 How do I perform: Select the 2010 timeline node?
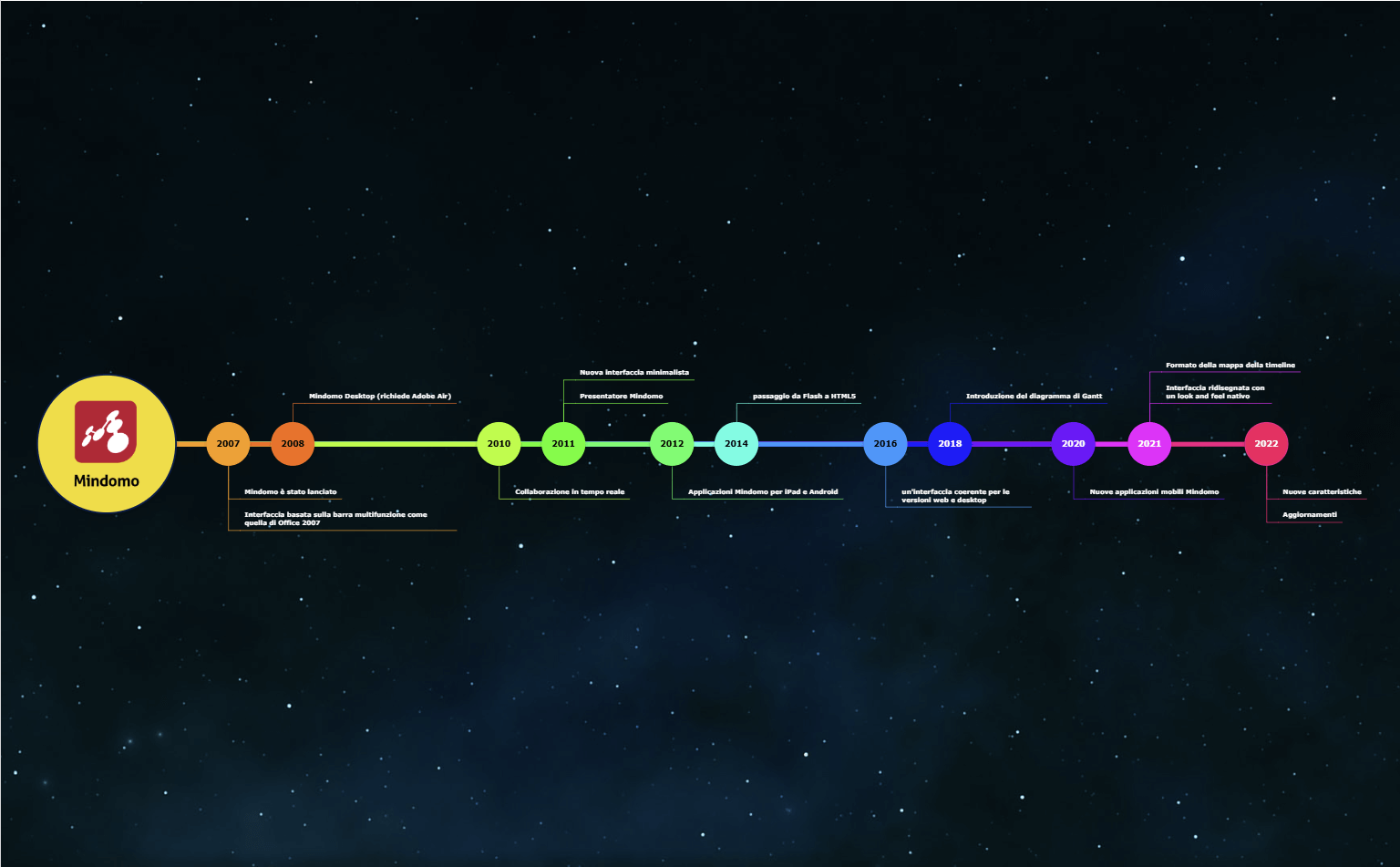499,444
